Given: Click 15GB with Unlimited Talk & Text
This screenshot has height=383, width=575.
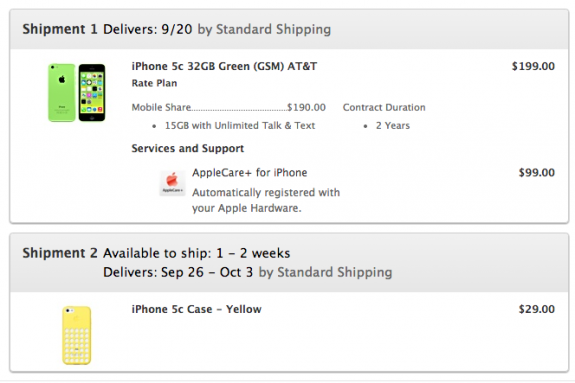Looking at the screenshot, I should pos(240,126).
